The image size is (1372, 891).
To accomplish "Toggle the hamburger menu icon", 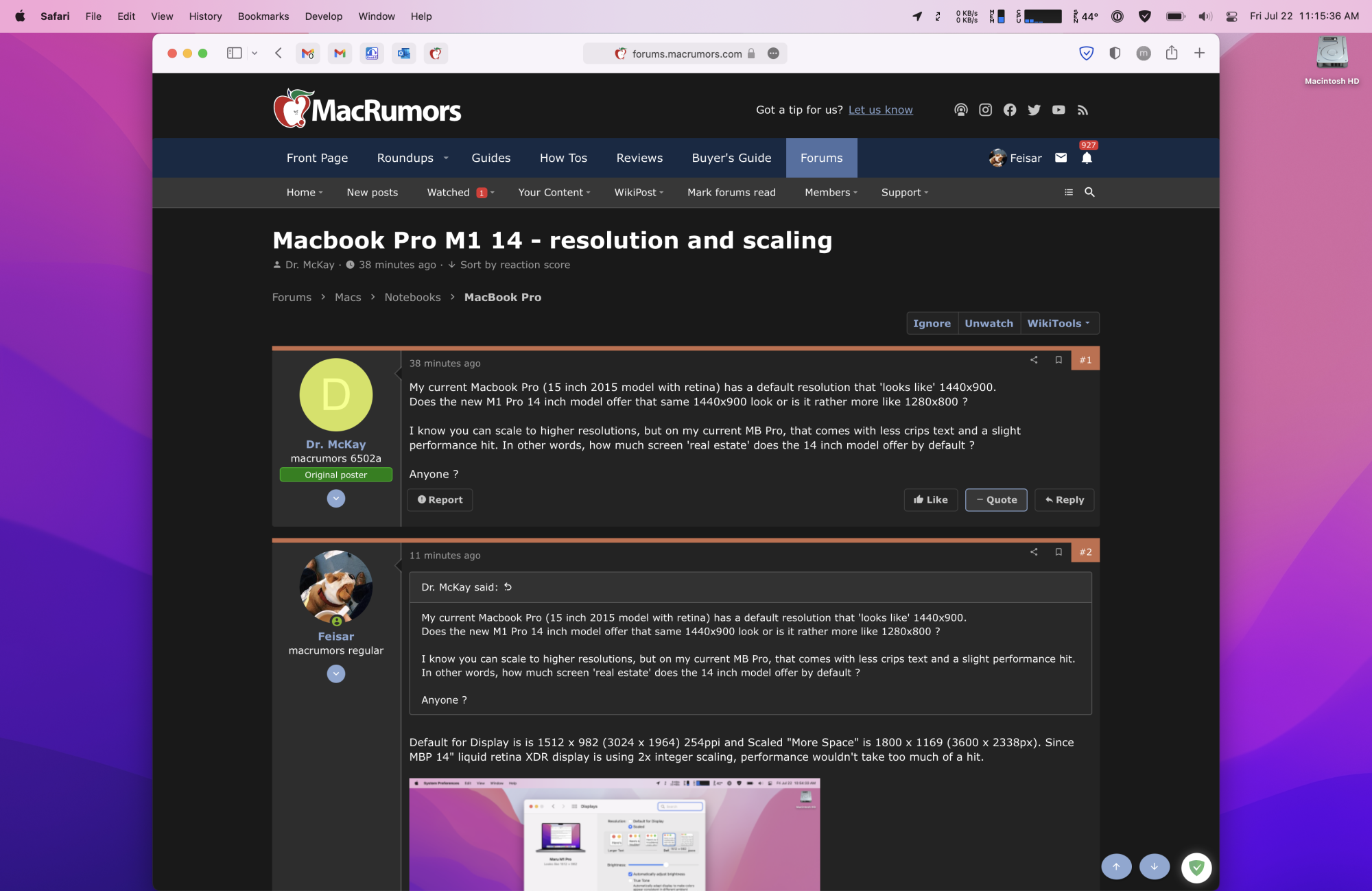I will 1069,192.
